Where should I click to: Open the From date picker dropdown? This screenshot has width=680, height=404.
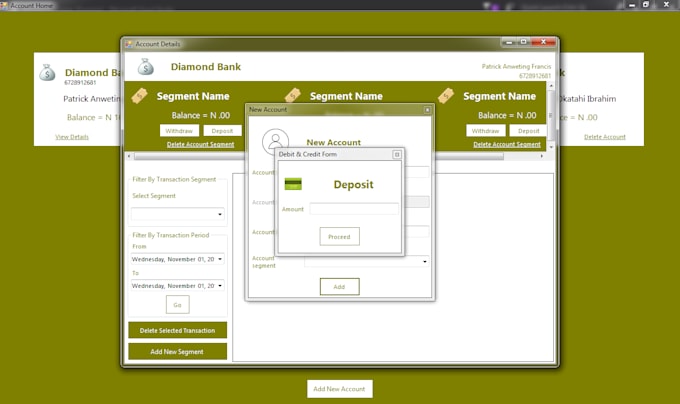(220, 259)
